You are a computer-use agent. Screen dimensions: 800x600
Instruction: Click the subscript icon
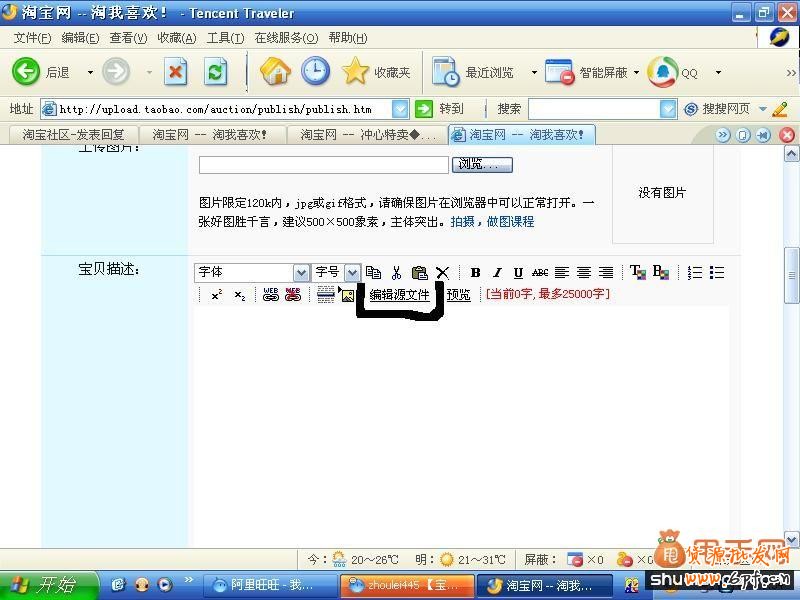coord(237,294)
